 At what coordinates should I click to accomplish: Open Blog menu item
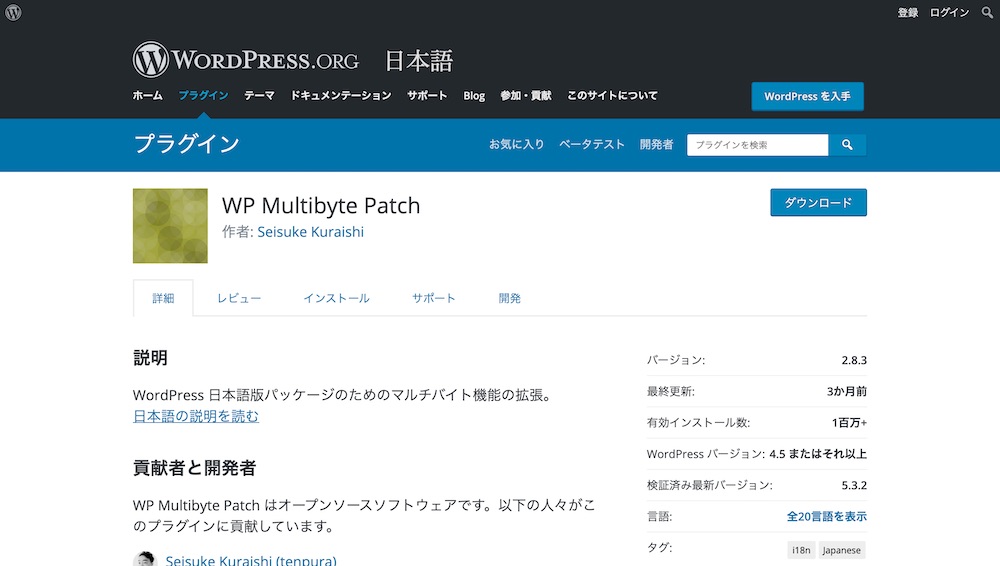(474, 96)
